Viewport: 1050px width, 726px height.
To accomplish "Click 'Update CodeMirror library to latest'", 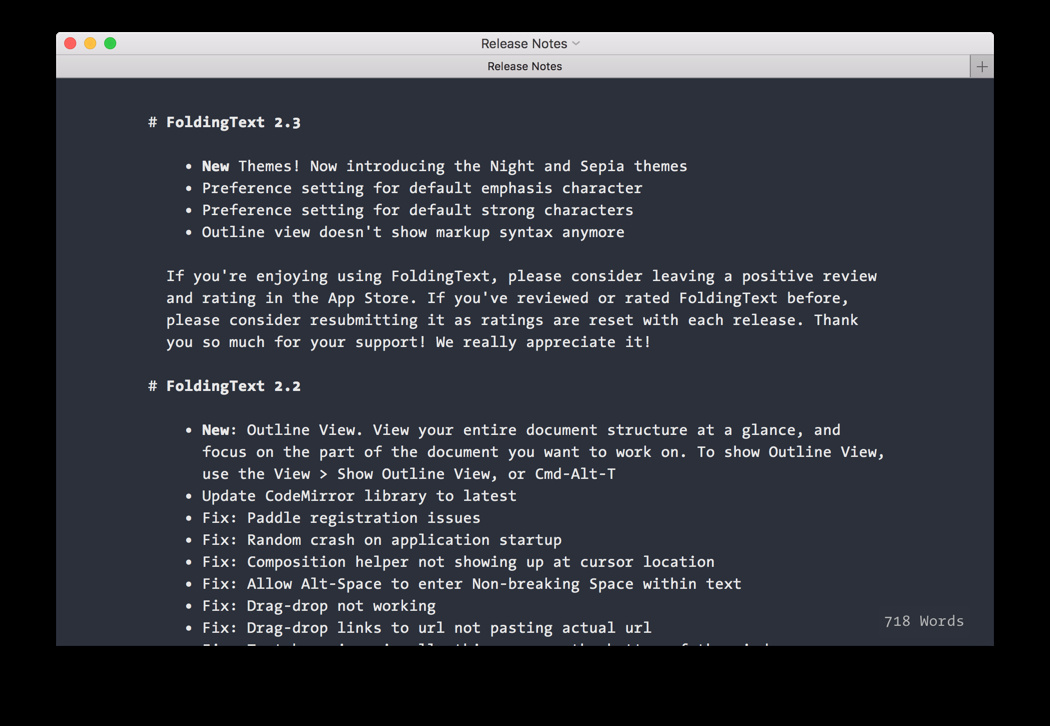I will [359, 496].
